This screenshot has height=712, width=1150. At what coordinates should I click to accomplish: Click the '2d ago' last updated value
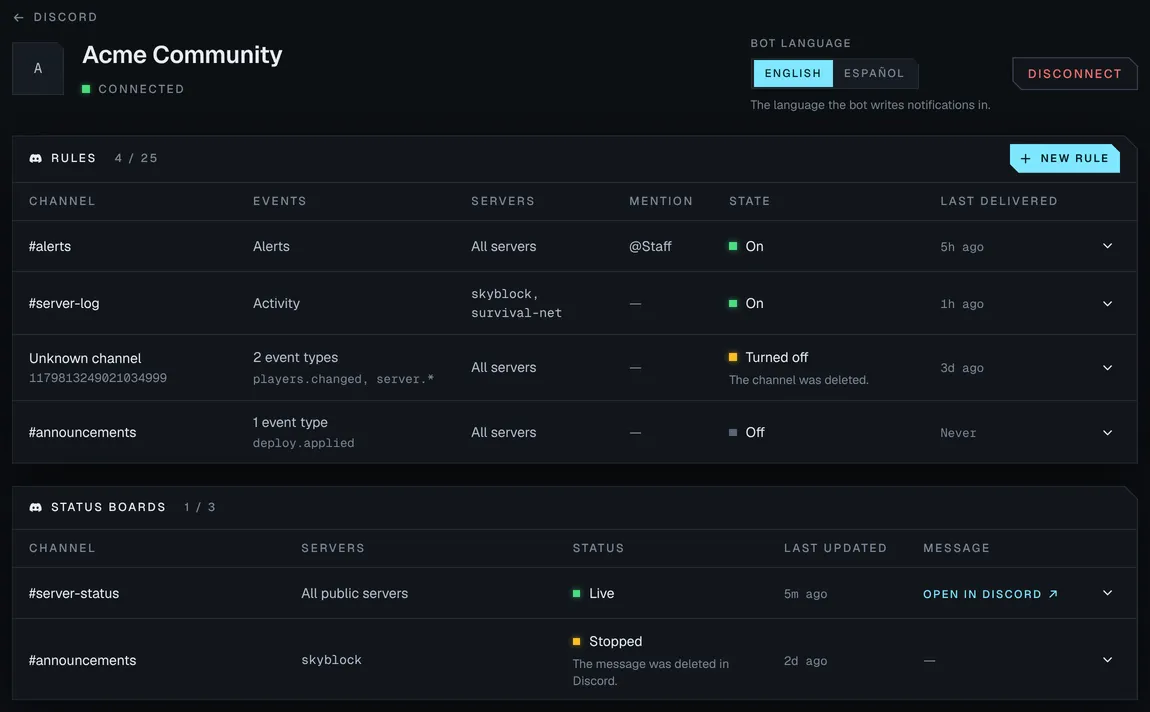click(805, 661)
